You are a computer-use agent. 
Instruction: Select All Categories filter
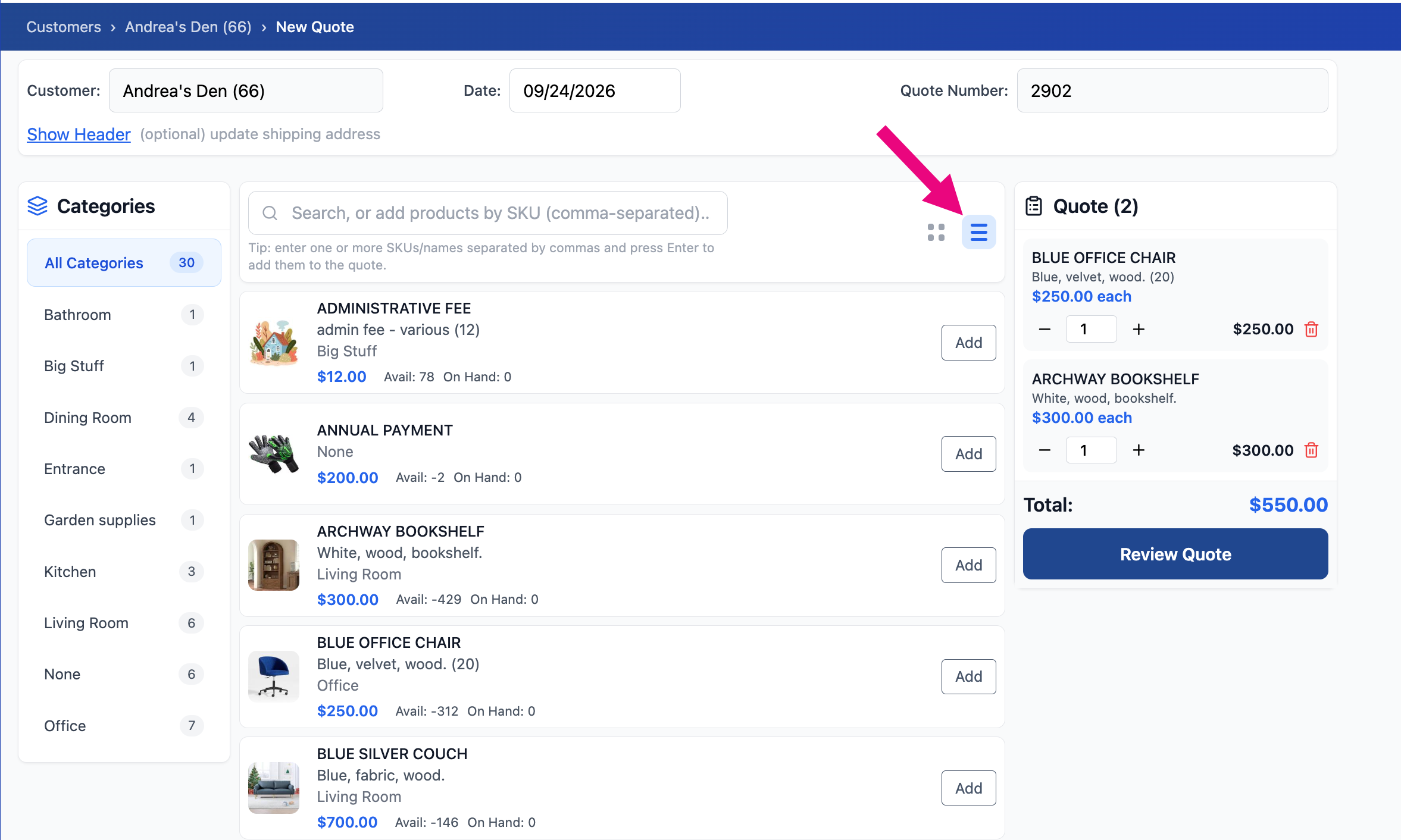click(124, 262)
